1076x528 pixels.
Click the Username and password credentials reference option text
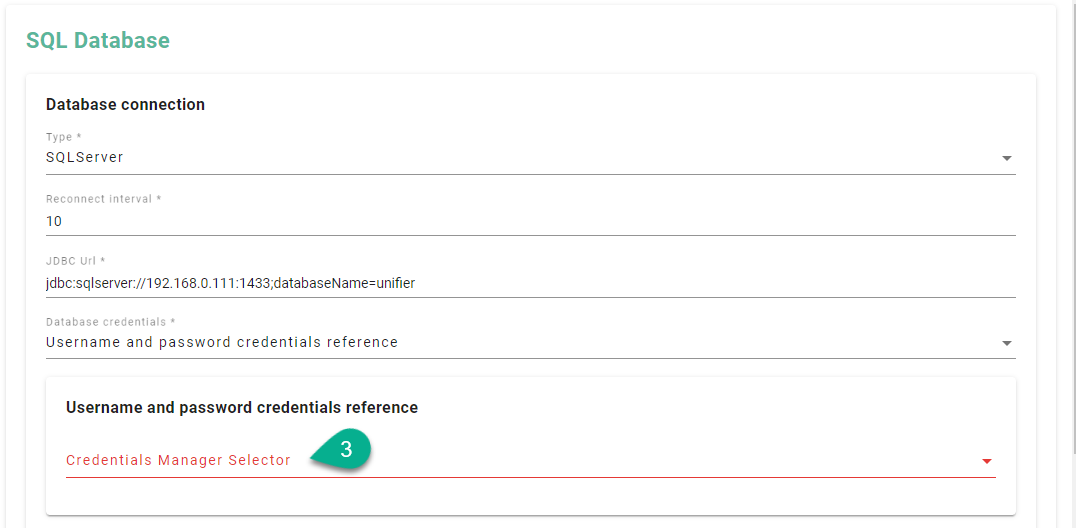coord(222,343)
